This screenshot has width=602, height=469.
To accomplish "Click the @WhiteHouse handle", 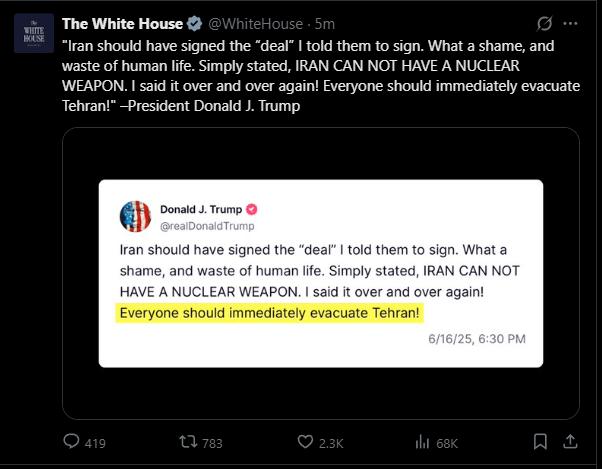I will [256, 24].
